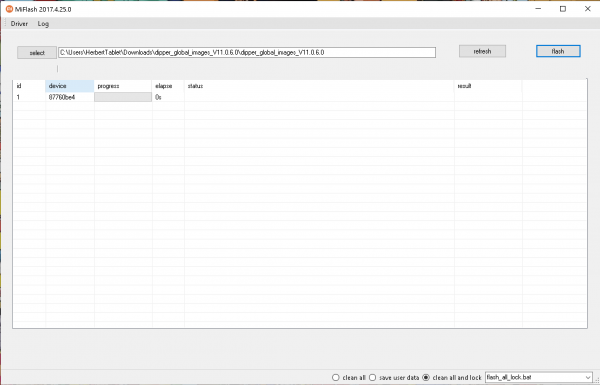Click the select folder button
Image resolution: width=600 pixels, height=385 pixels.
37,53
